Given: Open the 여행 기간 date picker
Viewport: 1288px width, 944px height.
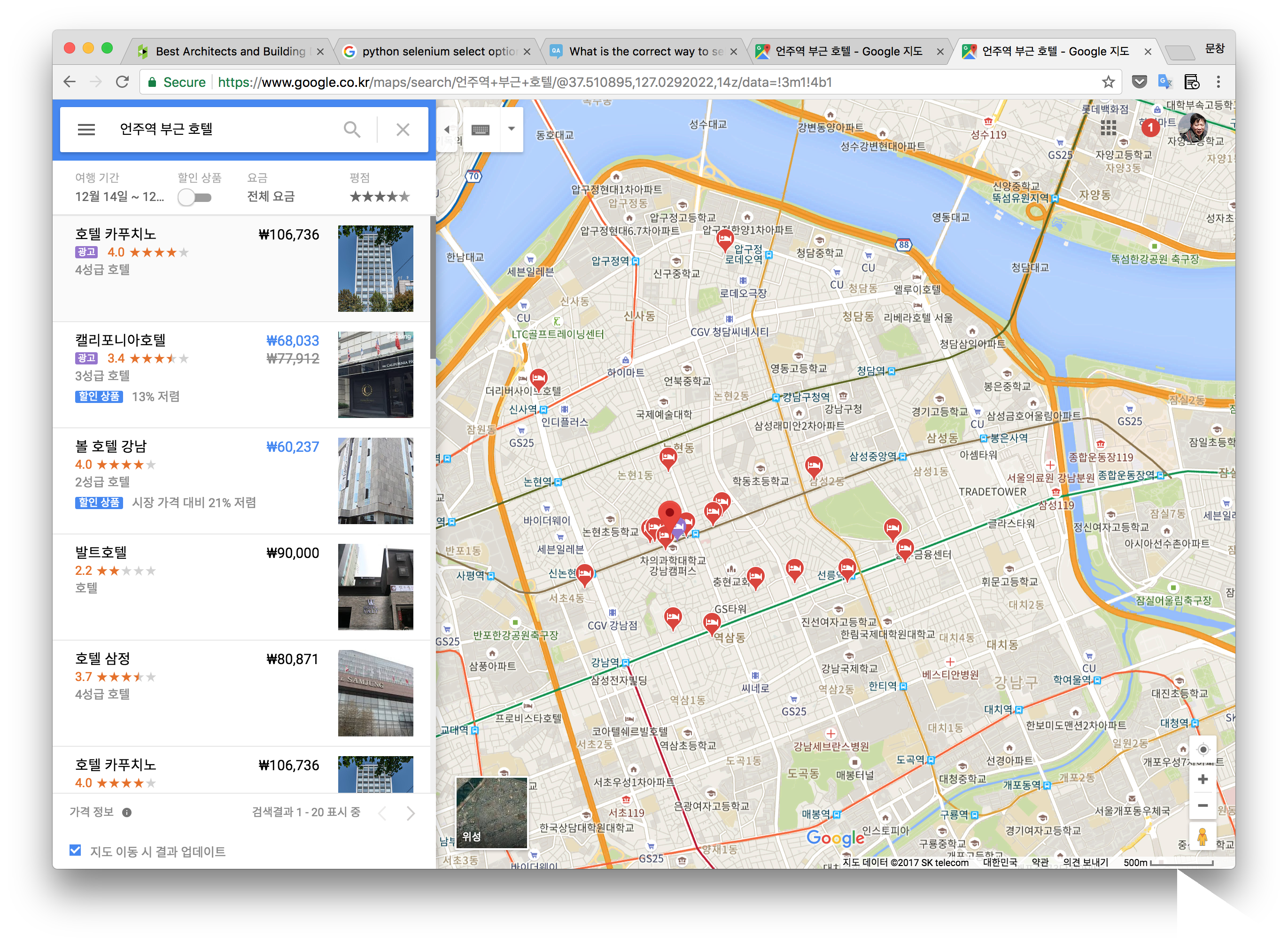Looking at the screenshot, I should pyautogui.click(x=119, y=188).
